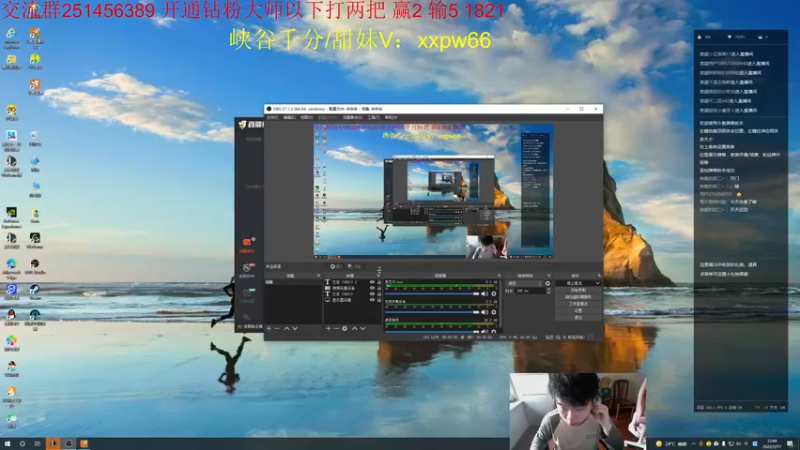Screen dimensions: 800x450
Task: Mute 视频采集设备 audio in mixer
Action: pyautogui.click(x=485, y=312)
